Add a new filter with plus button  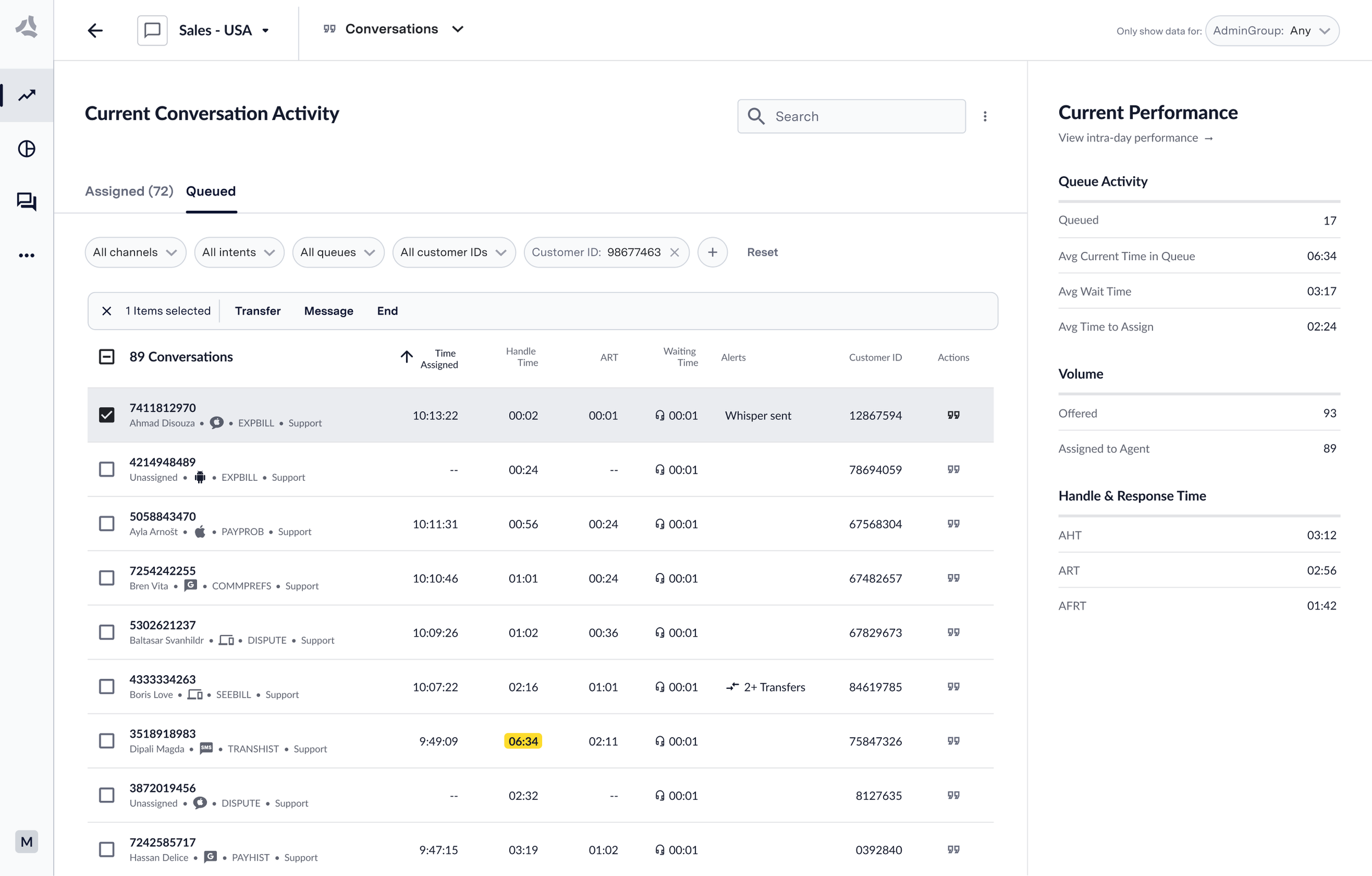[x=712, y=252]
